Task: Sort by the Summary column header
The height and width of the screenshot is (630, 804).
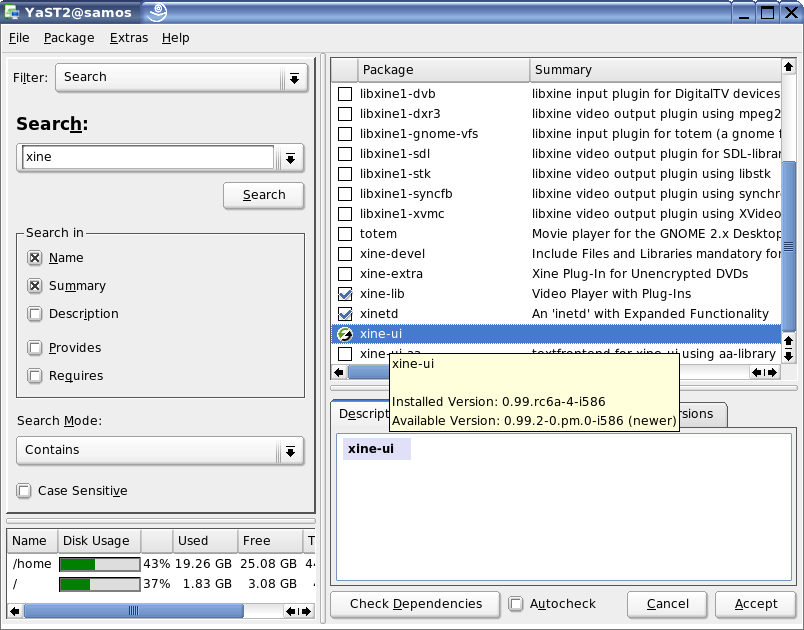Action: point(655,70)
